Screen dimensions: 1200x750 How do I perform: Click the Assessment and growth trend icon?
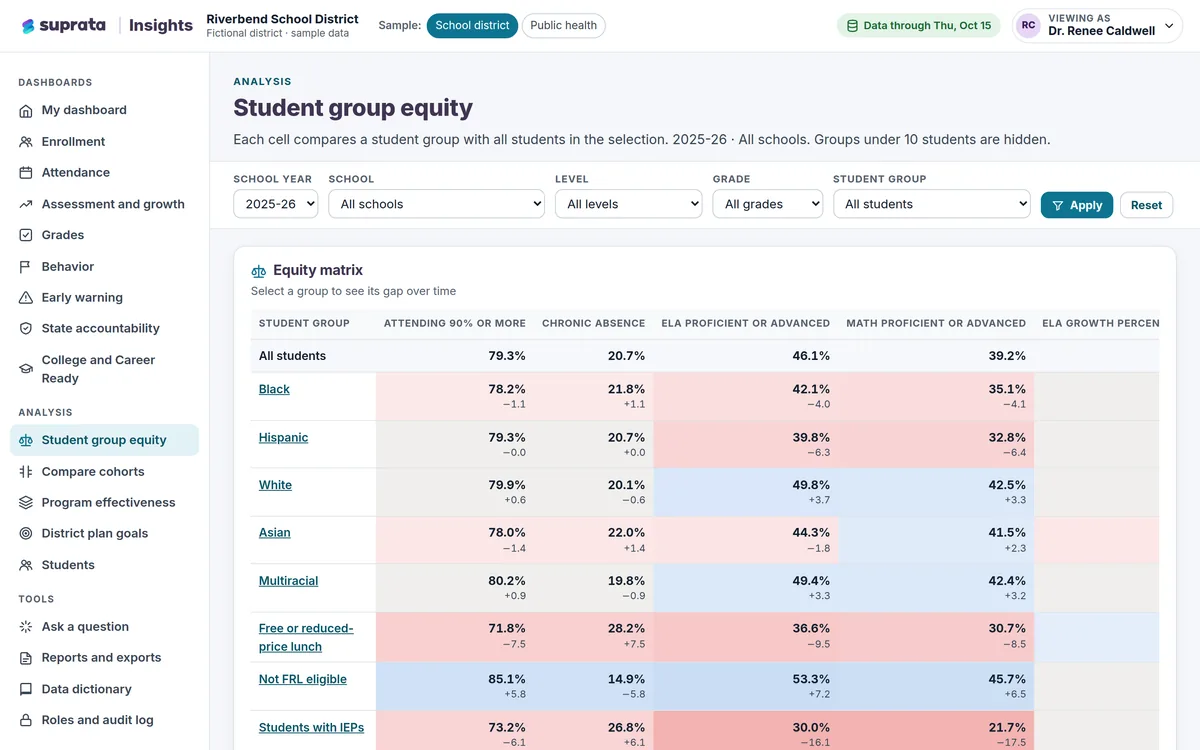(26, 204)
